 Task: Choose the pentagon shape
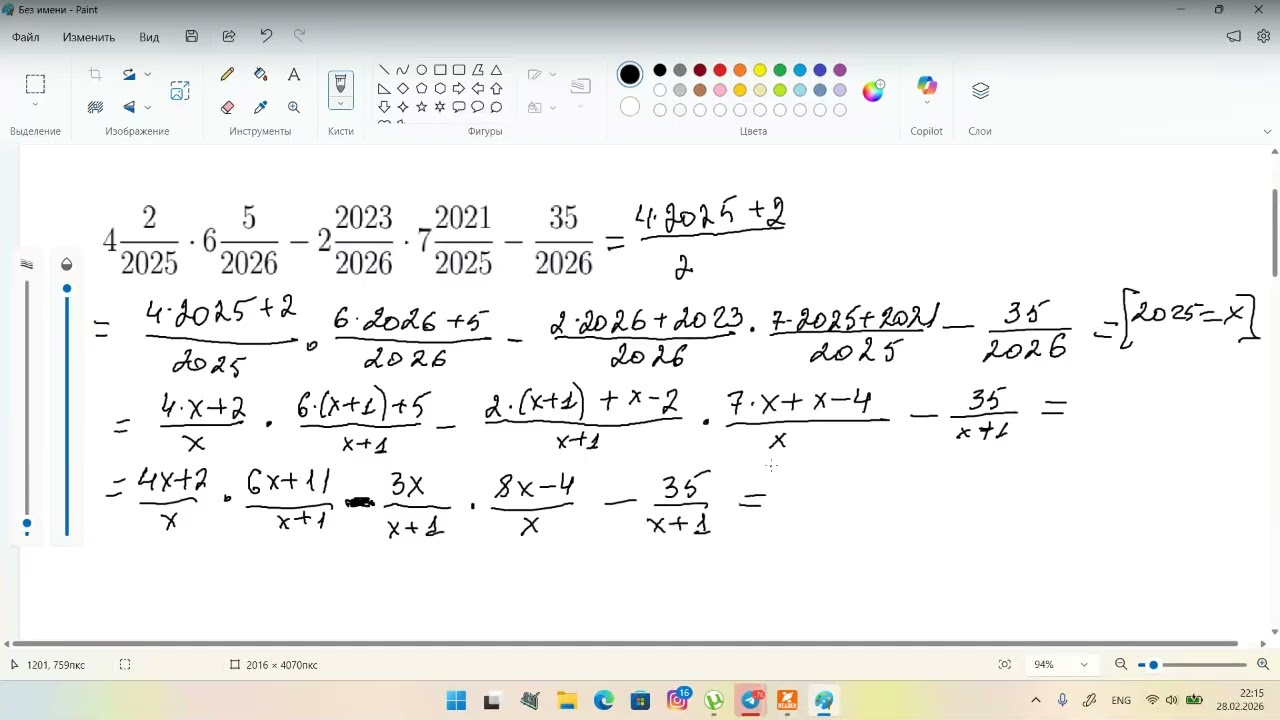421,88
